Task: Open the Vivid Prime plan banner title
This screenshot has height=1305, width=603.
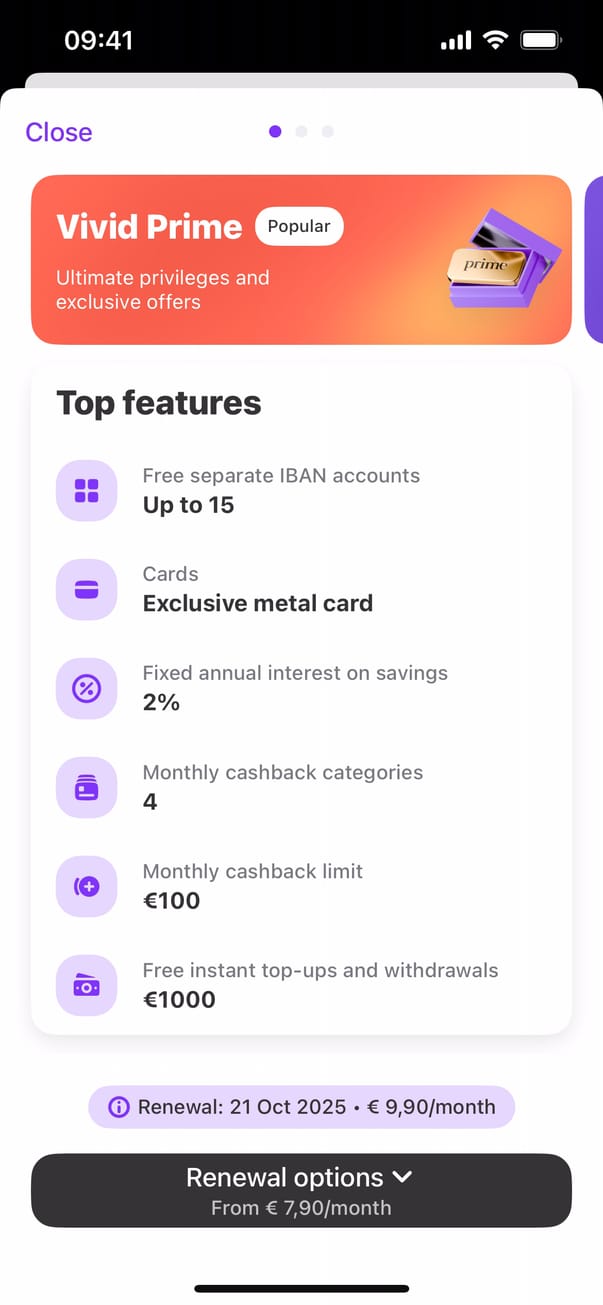Action: tap(149, 227)
